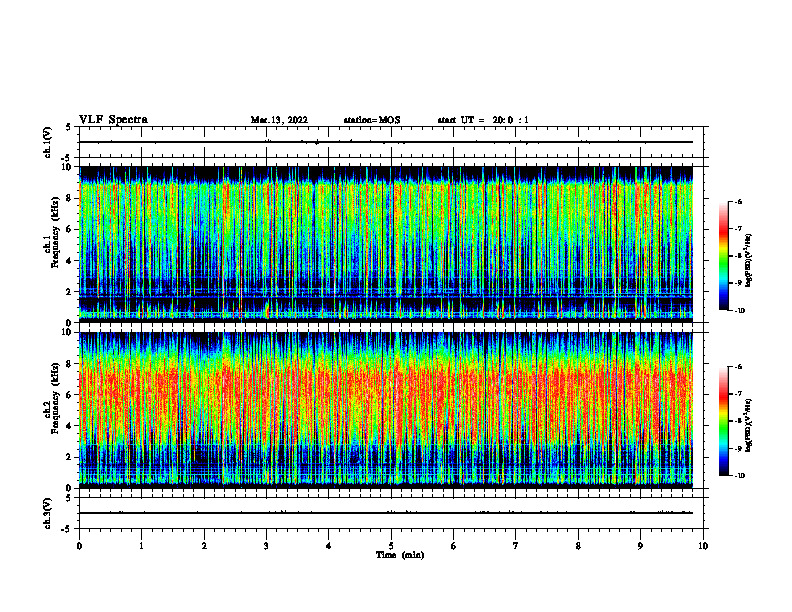Click the time axis tick label "2"
This screenshot has width=792, height=612.
(204, 546)
